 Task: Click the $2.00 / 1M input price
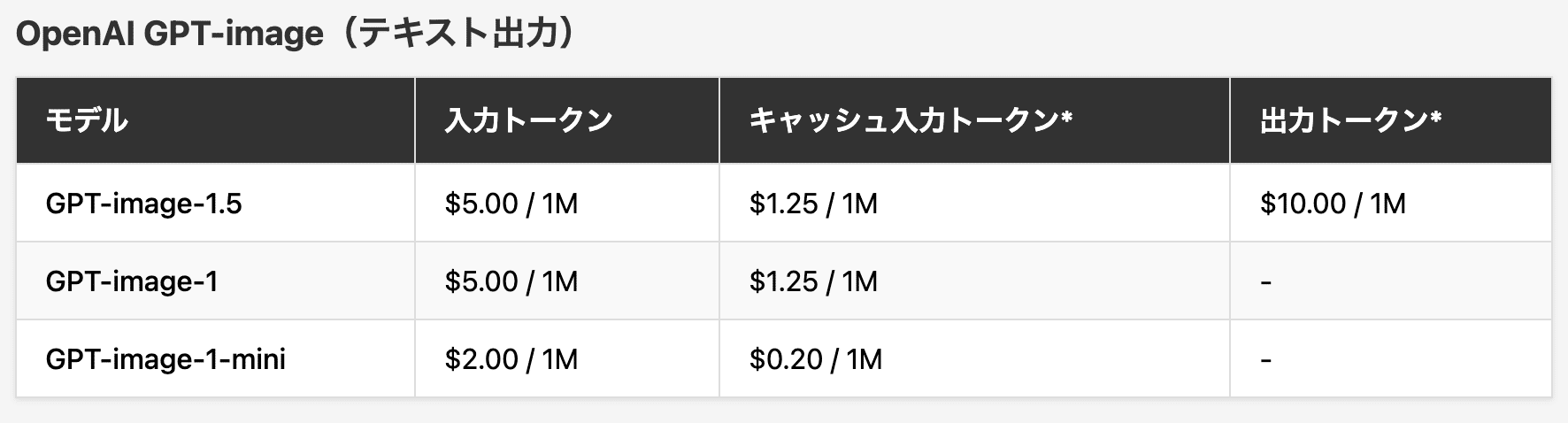pyautogui.click(x=511, y=359)
